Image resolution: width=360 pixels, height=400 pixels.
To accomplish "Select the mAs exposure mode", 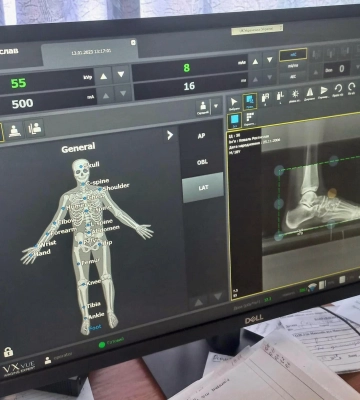I will click(x=293, y=55).
